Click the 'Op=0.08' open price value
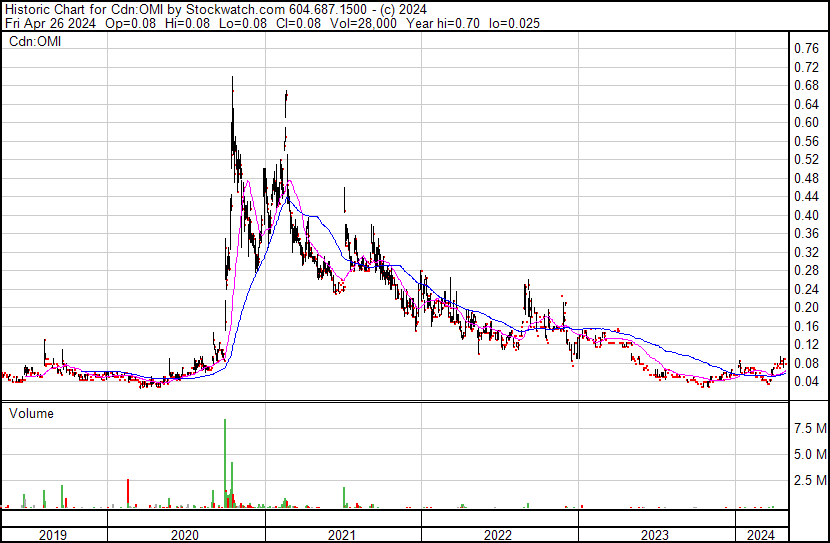The image size is (830, 543). click(130, 23)
